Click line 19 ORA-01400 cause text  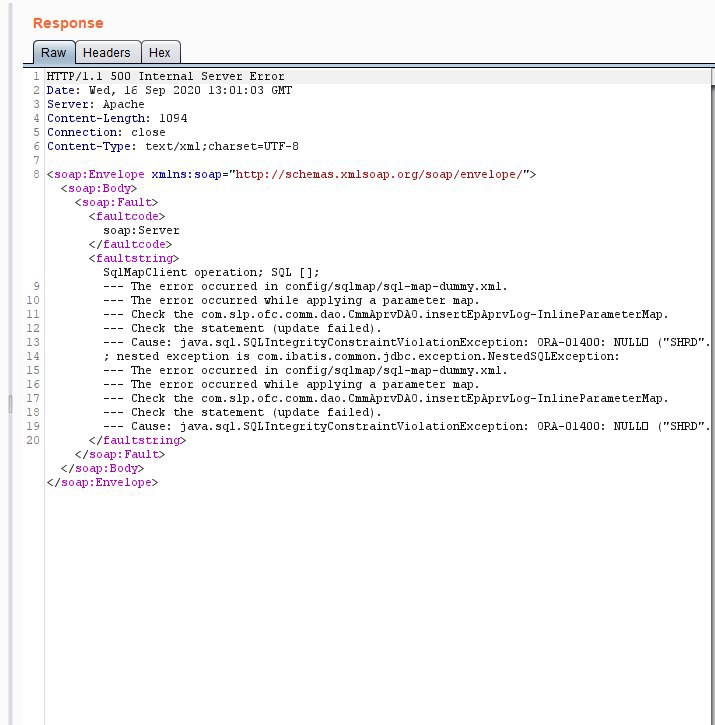407,426
